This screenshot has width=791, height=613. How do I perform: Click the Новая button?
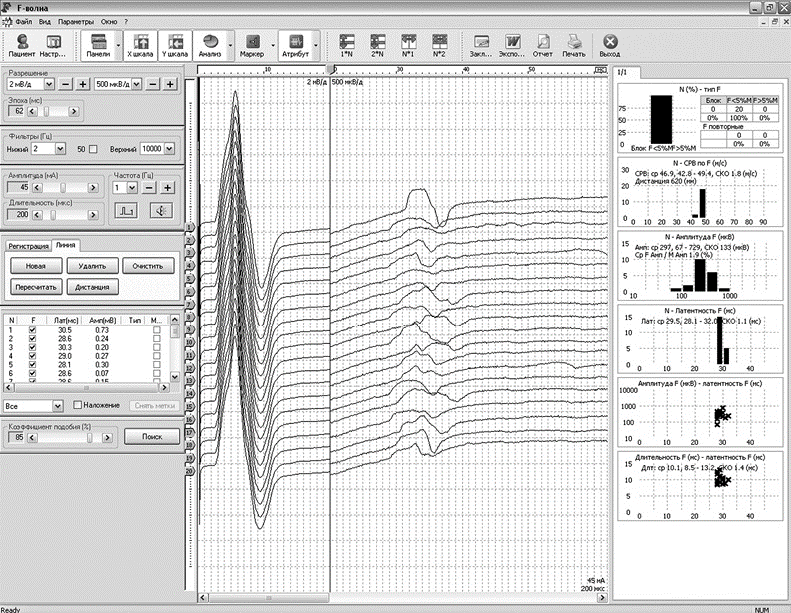[x=36, y=266]
